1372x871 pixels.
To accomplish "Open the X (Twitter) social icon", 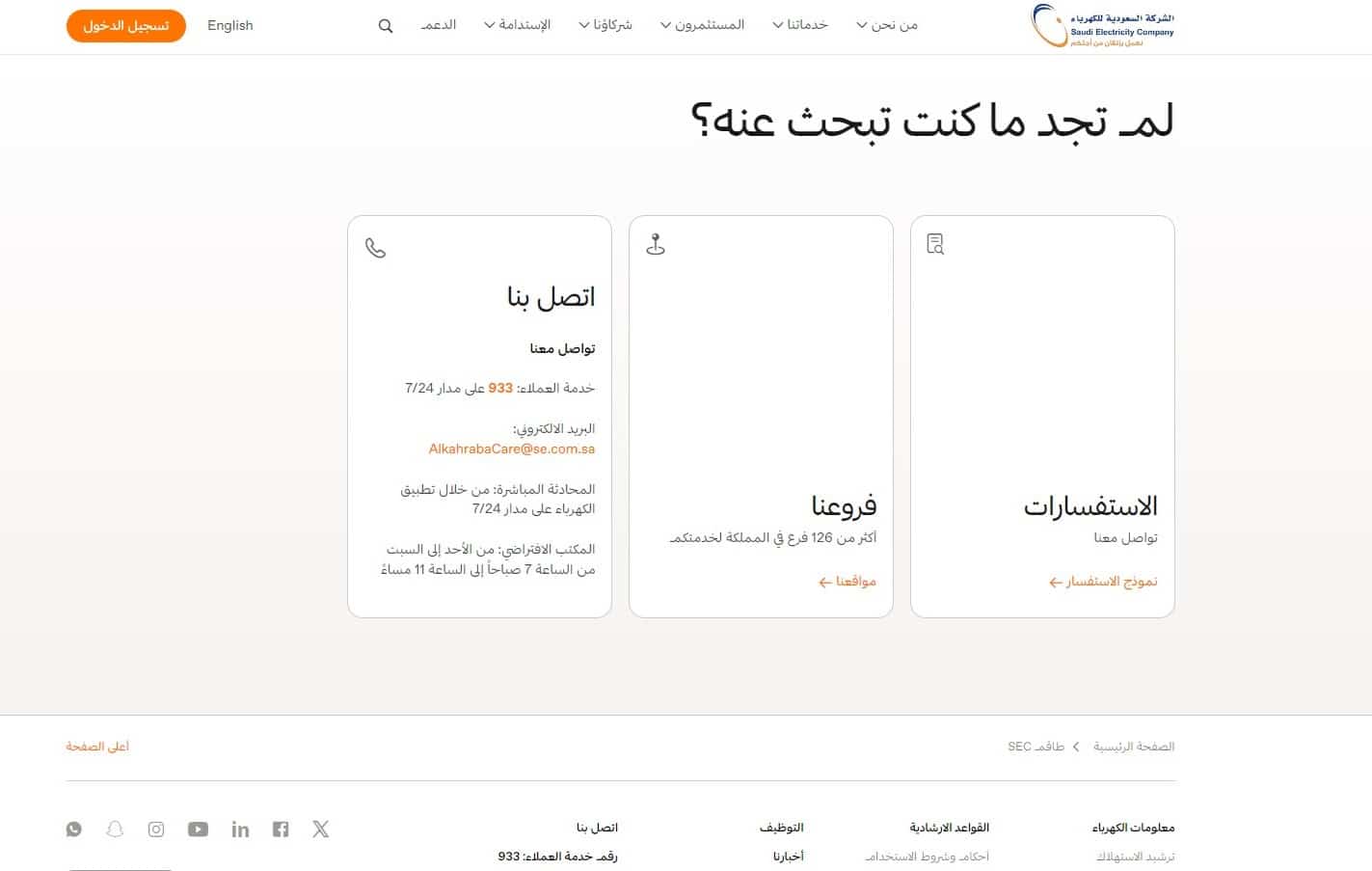I will coord(321,829).
